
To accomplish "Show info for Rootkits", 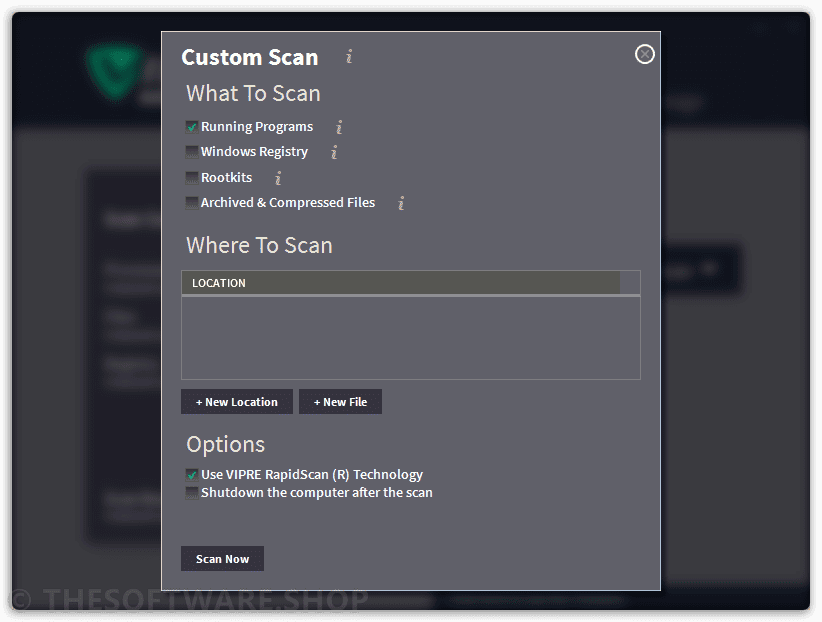I will [x=278, y=178].
